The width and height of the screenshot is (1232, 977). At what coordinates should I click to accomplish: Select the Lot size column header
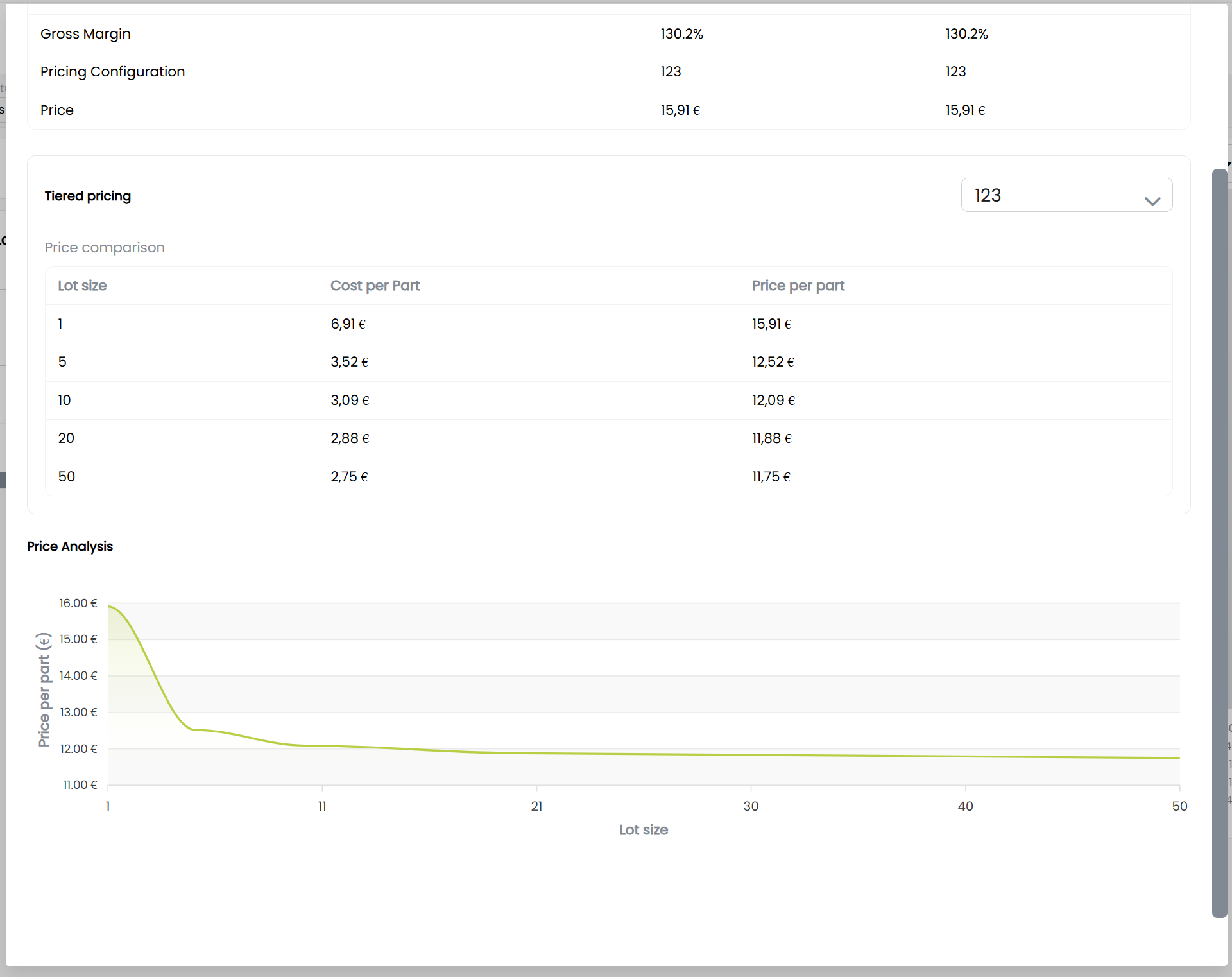[x=82, y=286]
